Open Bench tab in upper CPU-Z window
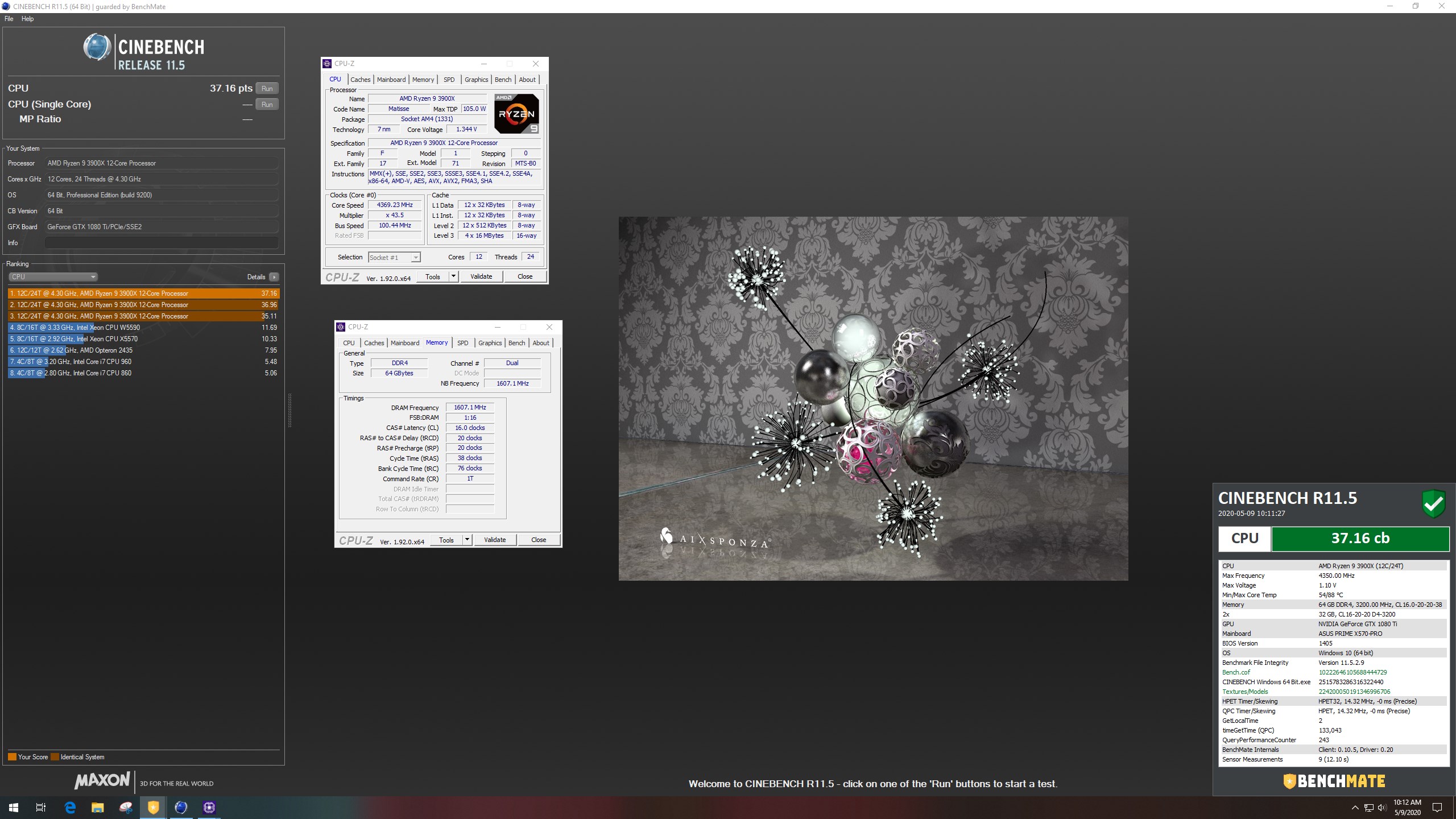Screen dimensions: 1456x819 (503, 80)
